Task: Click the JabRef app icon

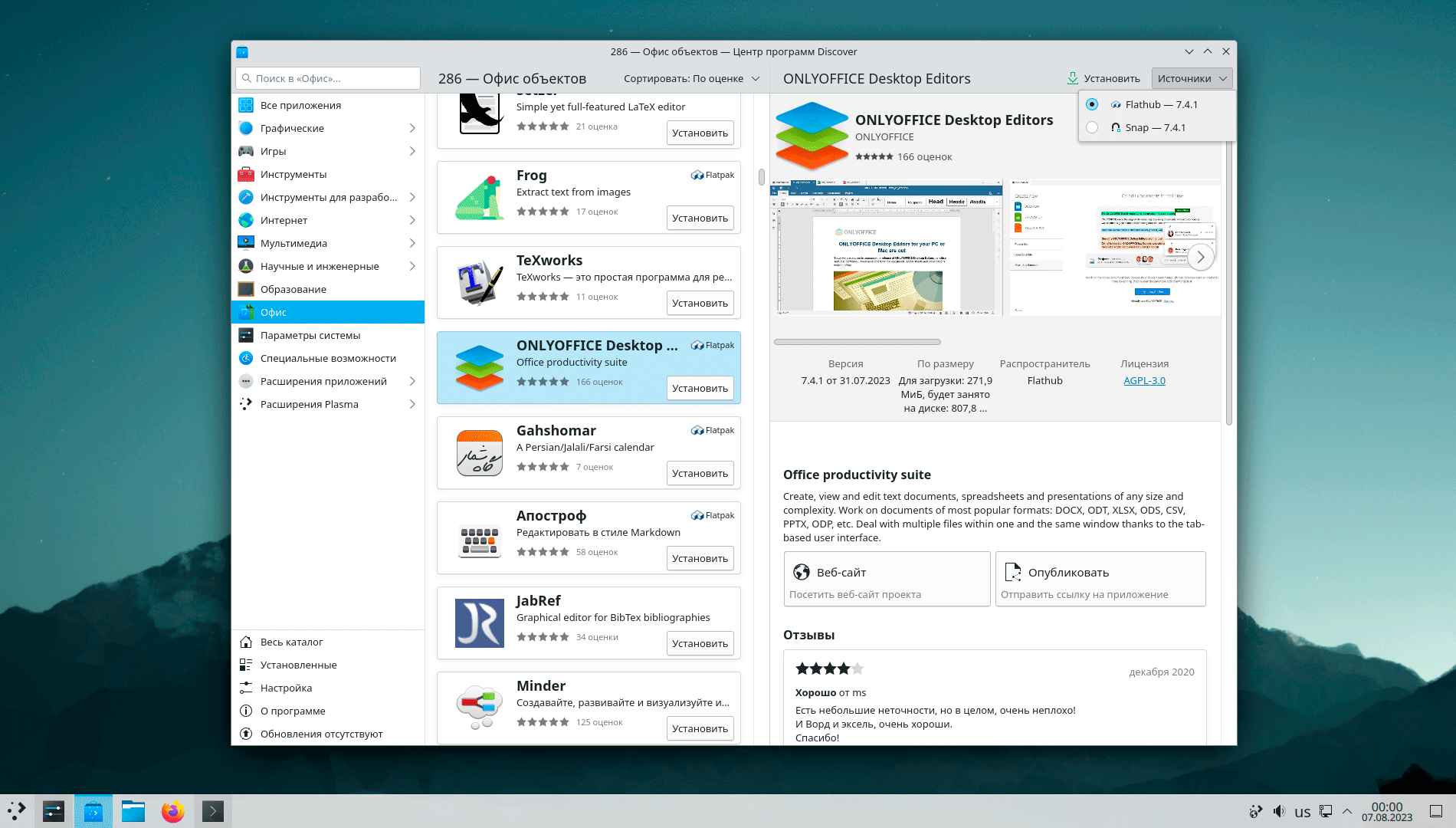Action: pos(480,623)
